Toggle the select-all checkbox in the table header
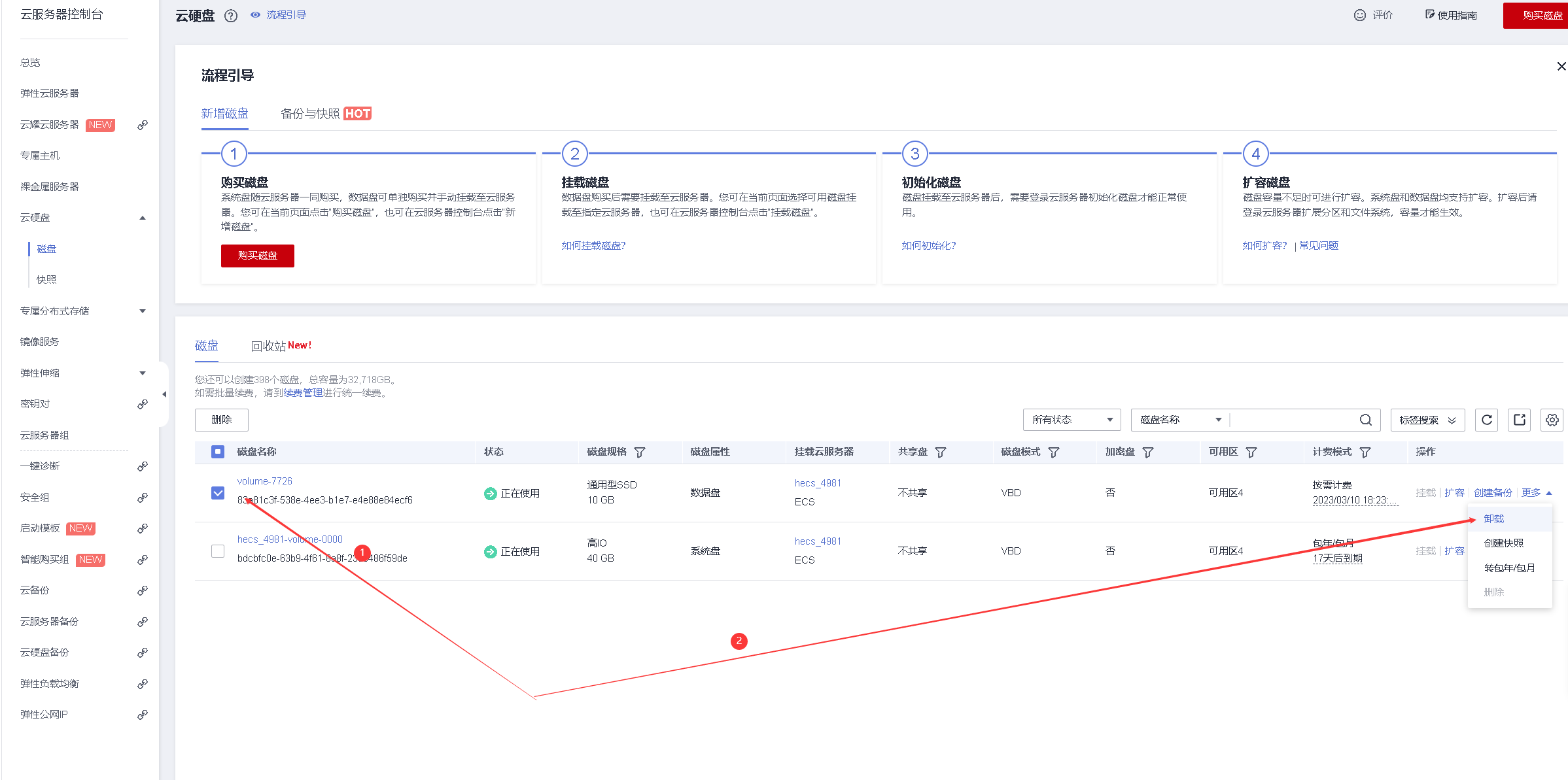 (218, 452)
